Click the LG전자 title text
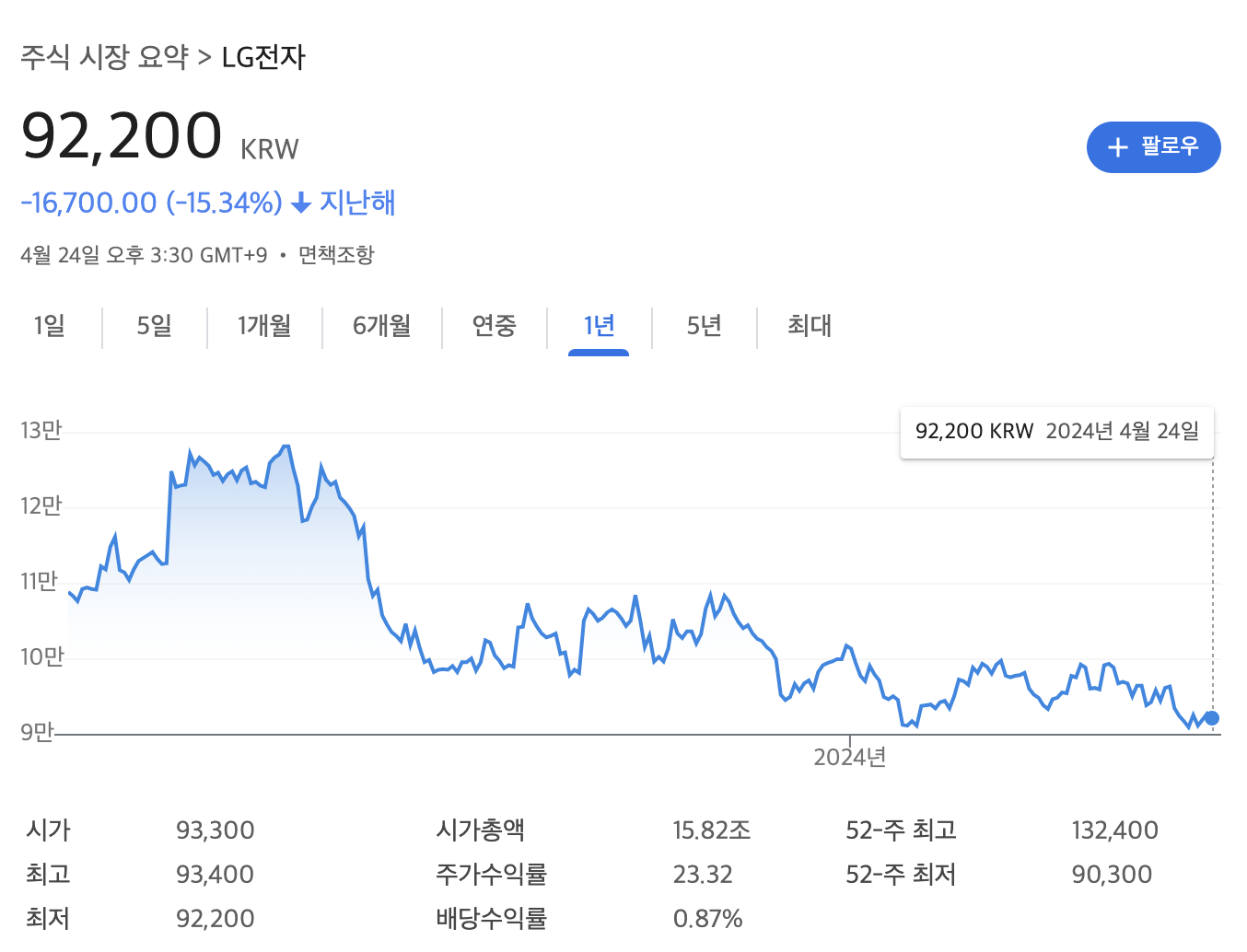 point(263,57)
